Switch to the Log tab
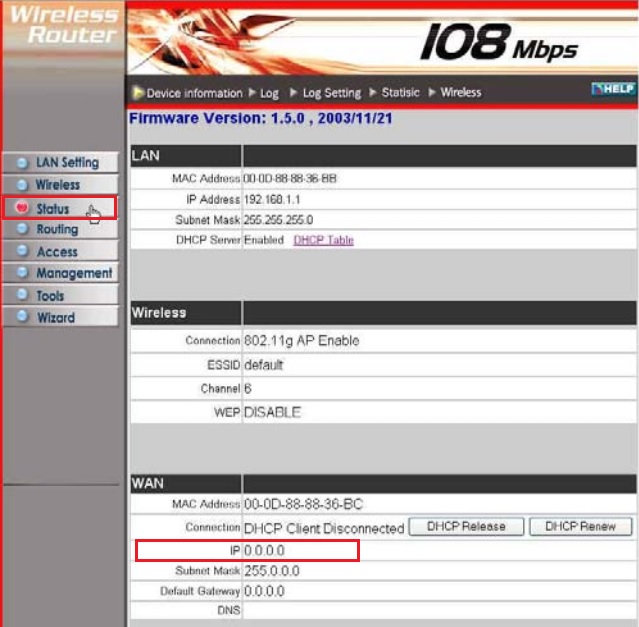The image size is (639, 627). coord(269,93)
